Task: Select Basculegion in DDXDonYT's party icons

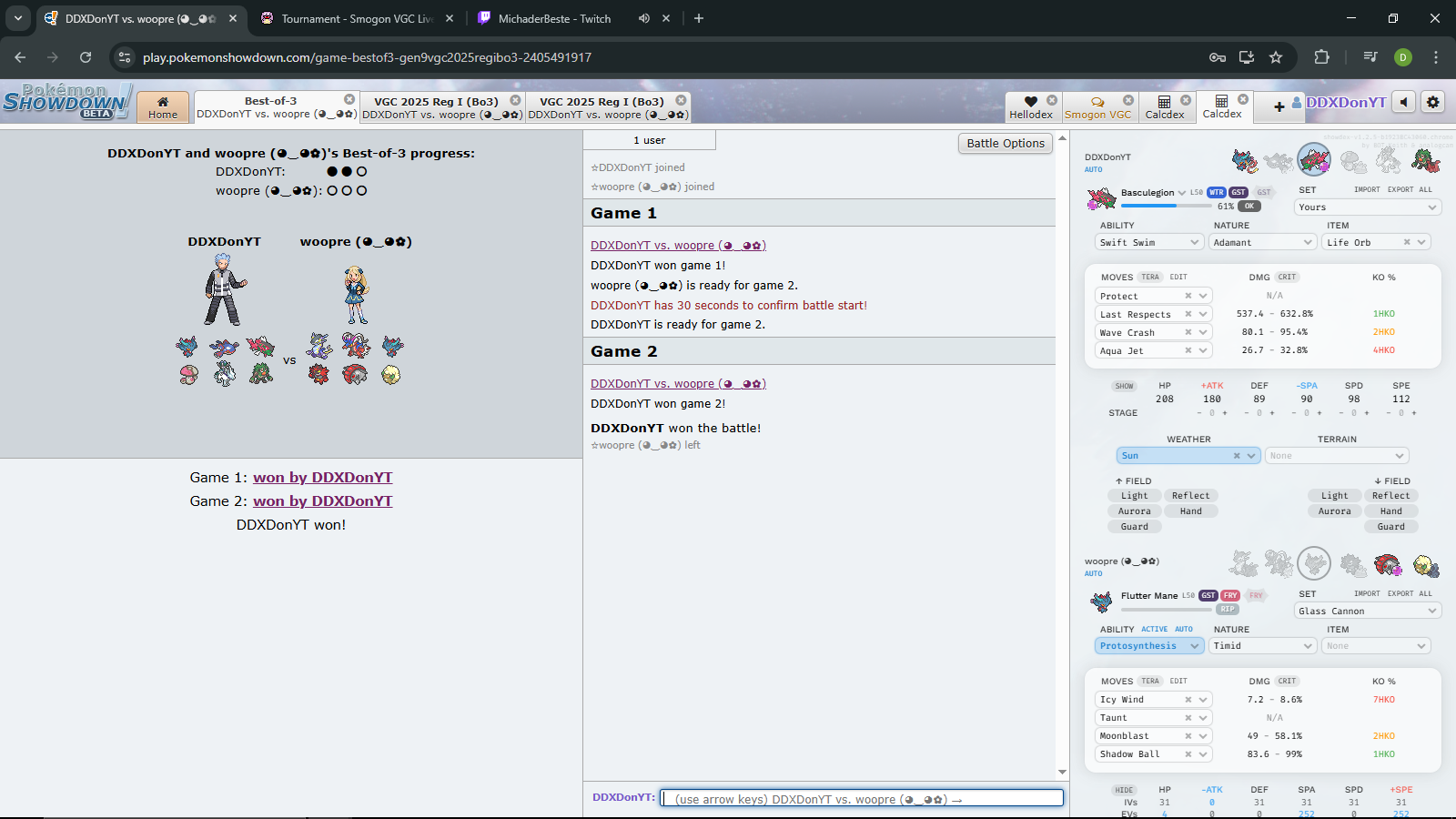Action: click(1314, 160)
